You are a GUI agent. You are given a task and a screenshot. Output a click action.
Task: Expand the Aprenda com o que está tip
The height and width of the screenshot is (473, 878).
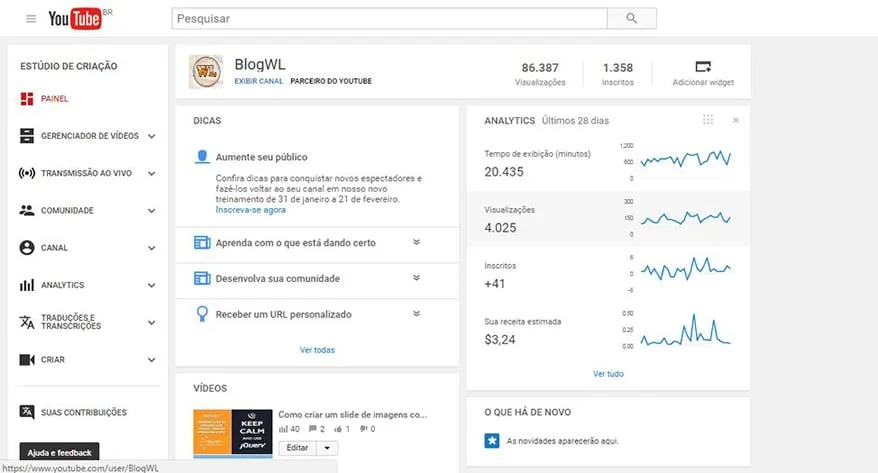point(417,242)
